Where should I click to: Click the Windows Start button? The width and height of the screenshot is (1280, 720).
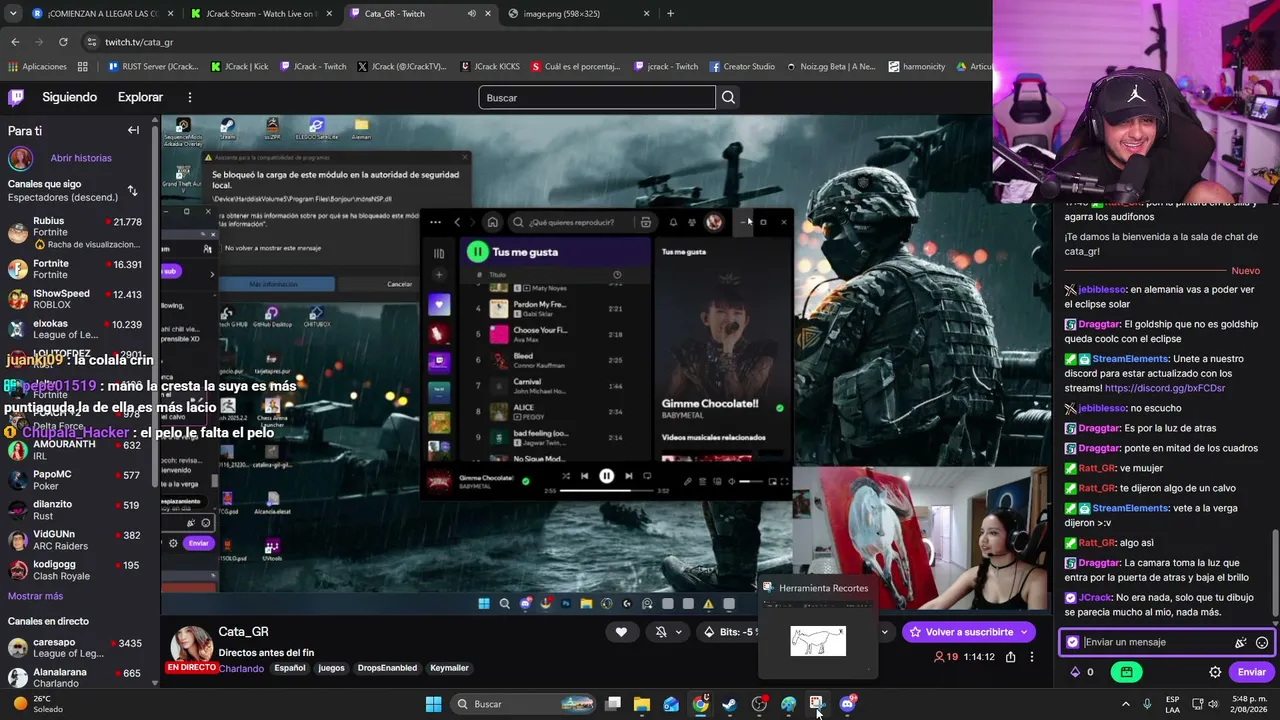(433, 704)
